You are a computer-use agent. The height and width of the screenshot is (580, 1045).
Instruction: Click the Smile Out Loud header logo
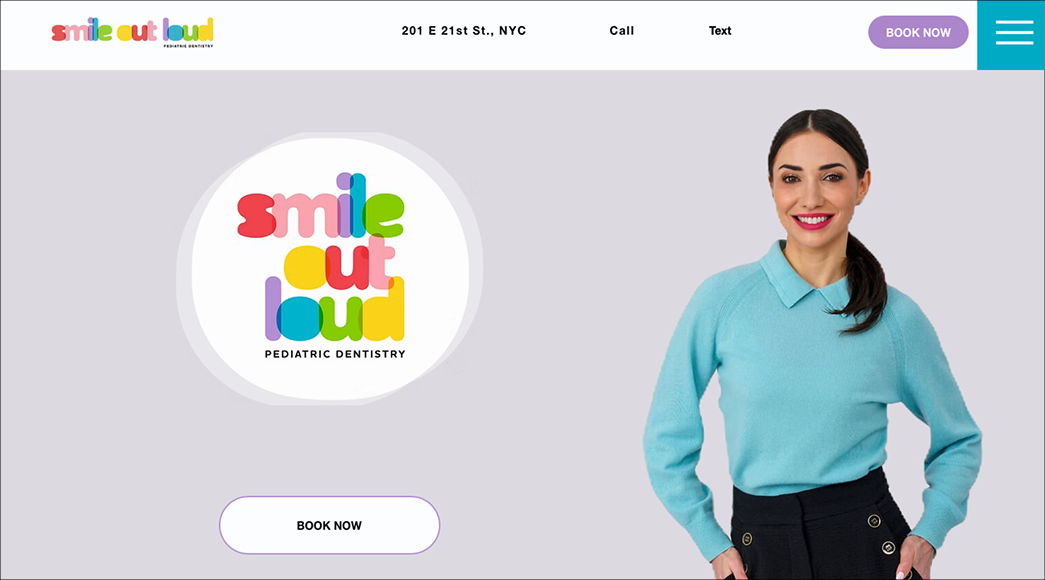pos(133,32)
